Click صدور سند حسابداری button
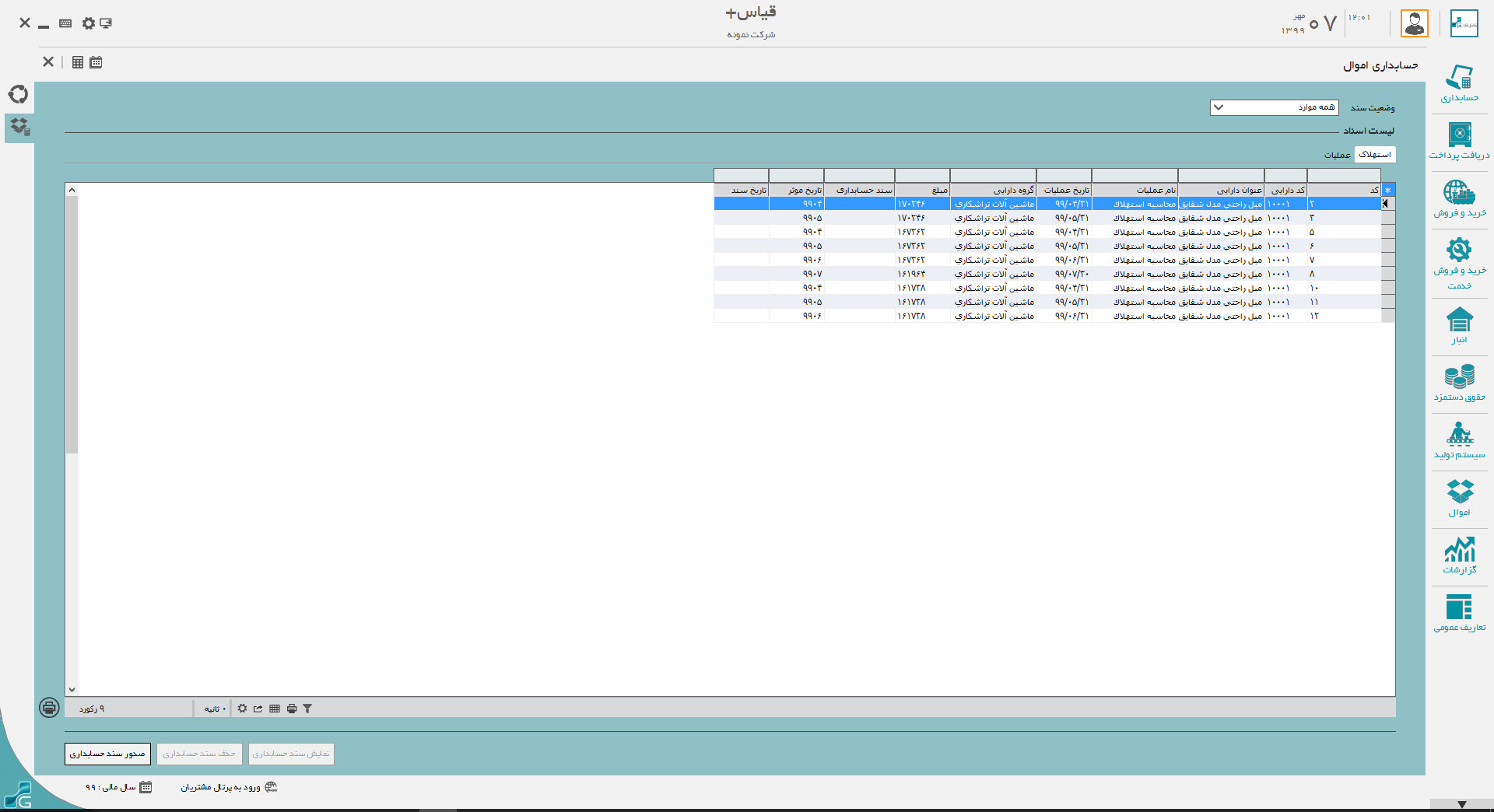 coord(107,754)
